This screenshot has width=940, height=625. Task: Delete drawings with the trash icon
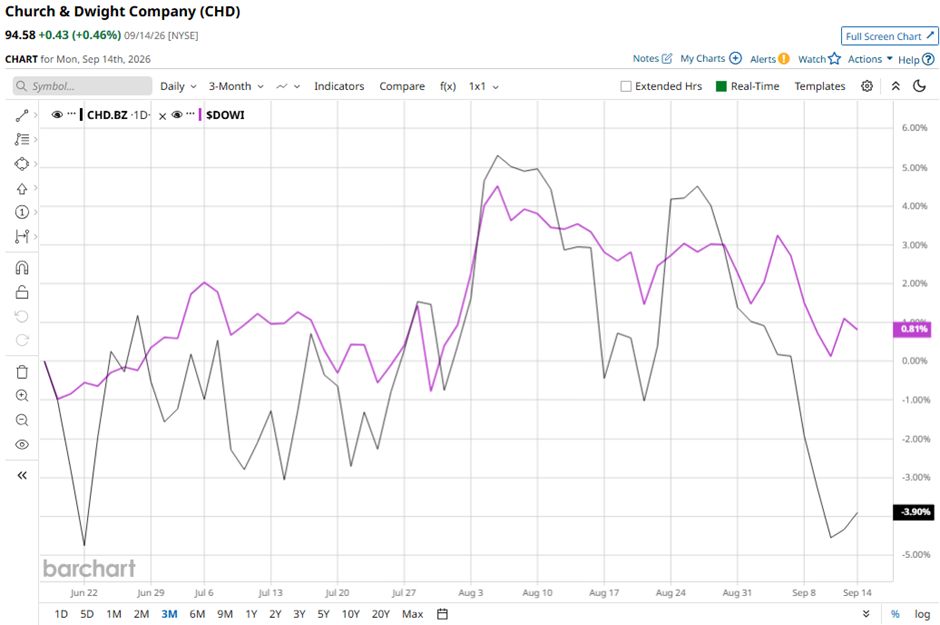coord(22,372)
